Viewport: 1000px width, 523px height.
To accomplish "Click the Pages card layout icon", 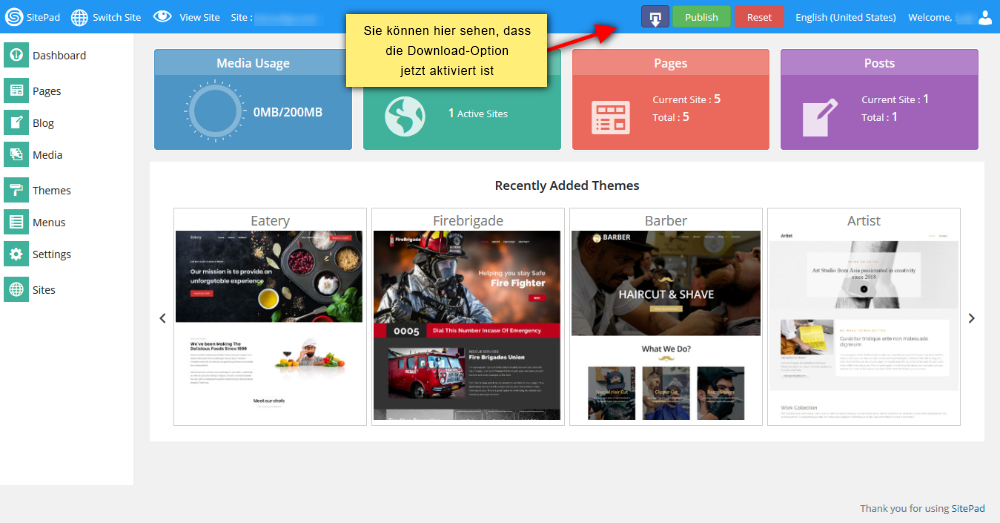I will click(610, 117).
